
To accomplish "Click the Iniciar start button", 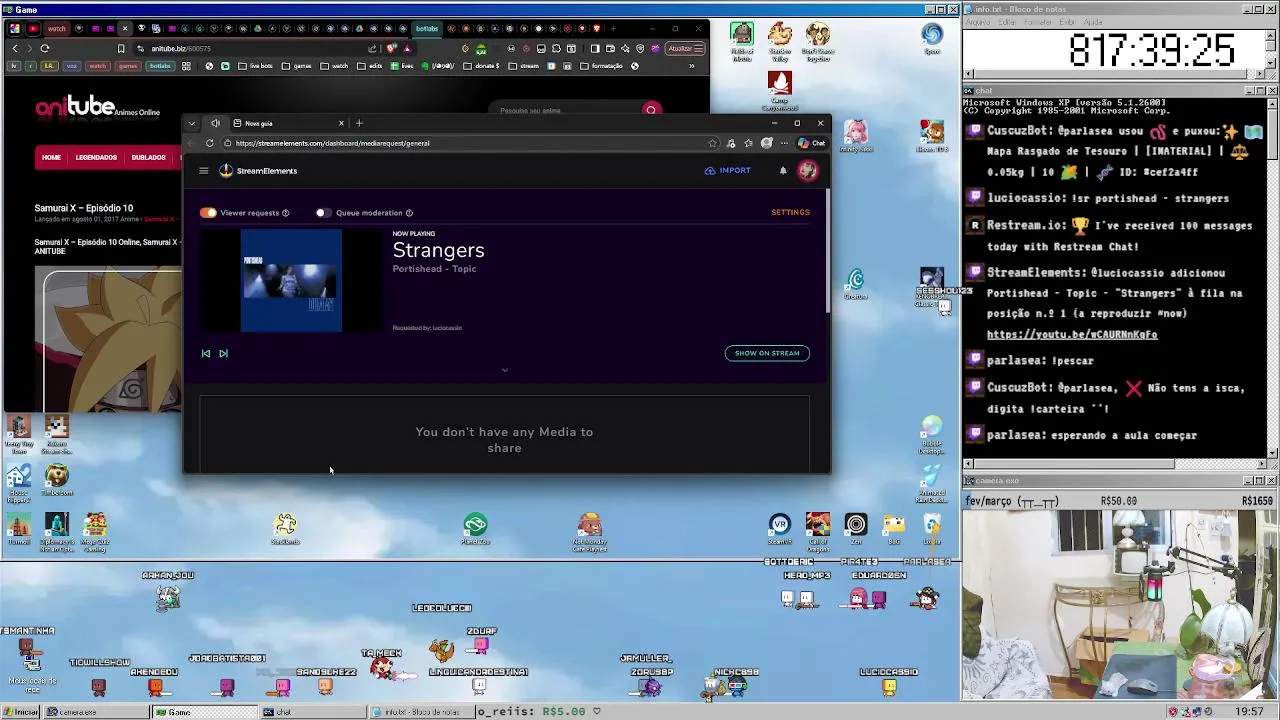I will (20, 712).
